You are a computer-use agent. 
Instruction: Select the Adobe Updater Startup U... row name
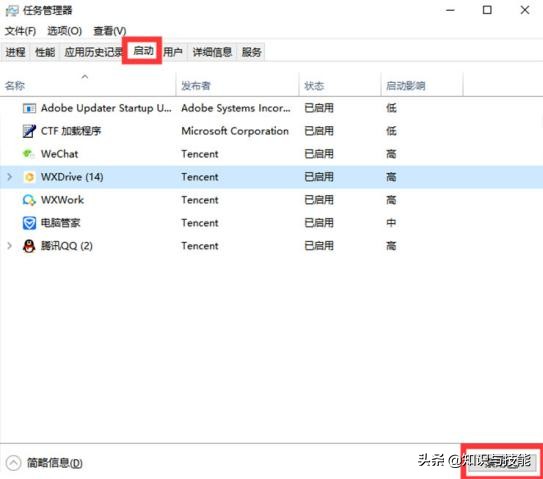tap(106, 108)
